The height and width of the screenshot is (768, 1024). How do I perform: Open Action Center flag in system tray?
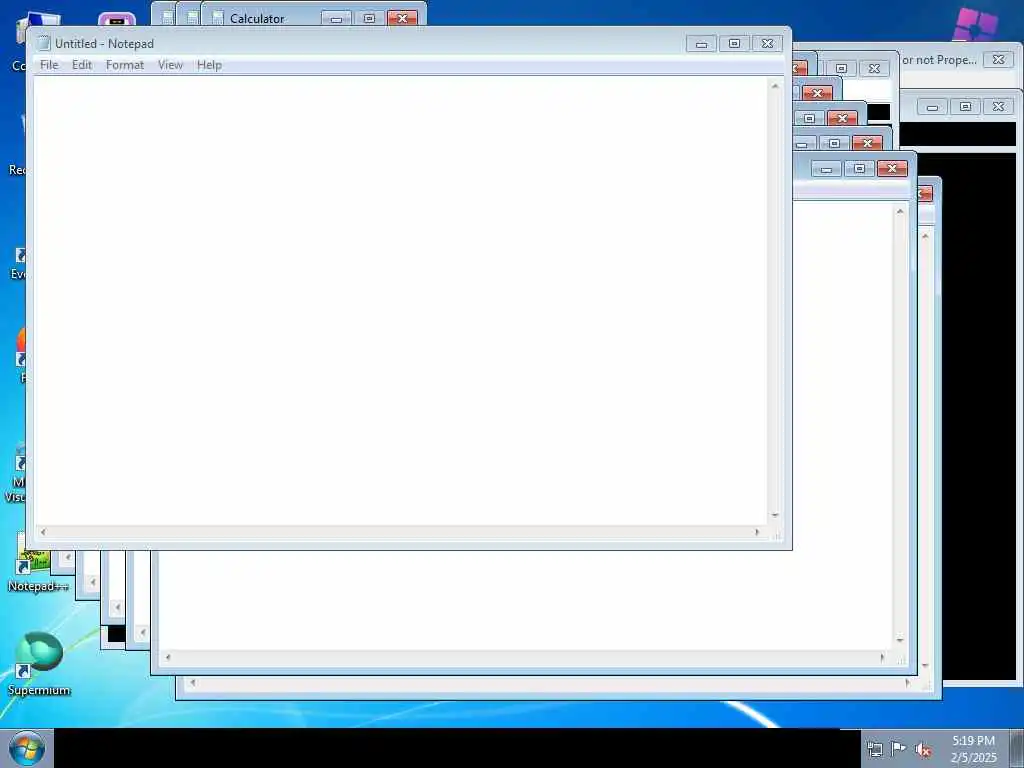pyautogui.click(x=899, y=749)
